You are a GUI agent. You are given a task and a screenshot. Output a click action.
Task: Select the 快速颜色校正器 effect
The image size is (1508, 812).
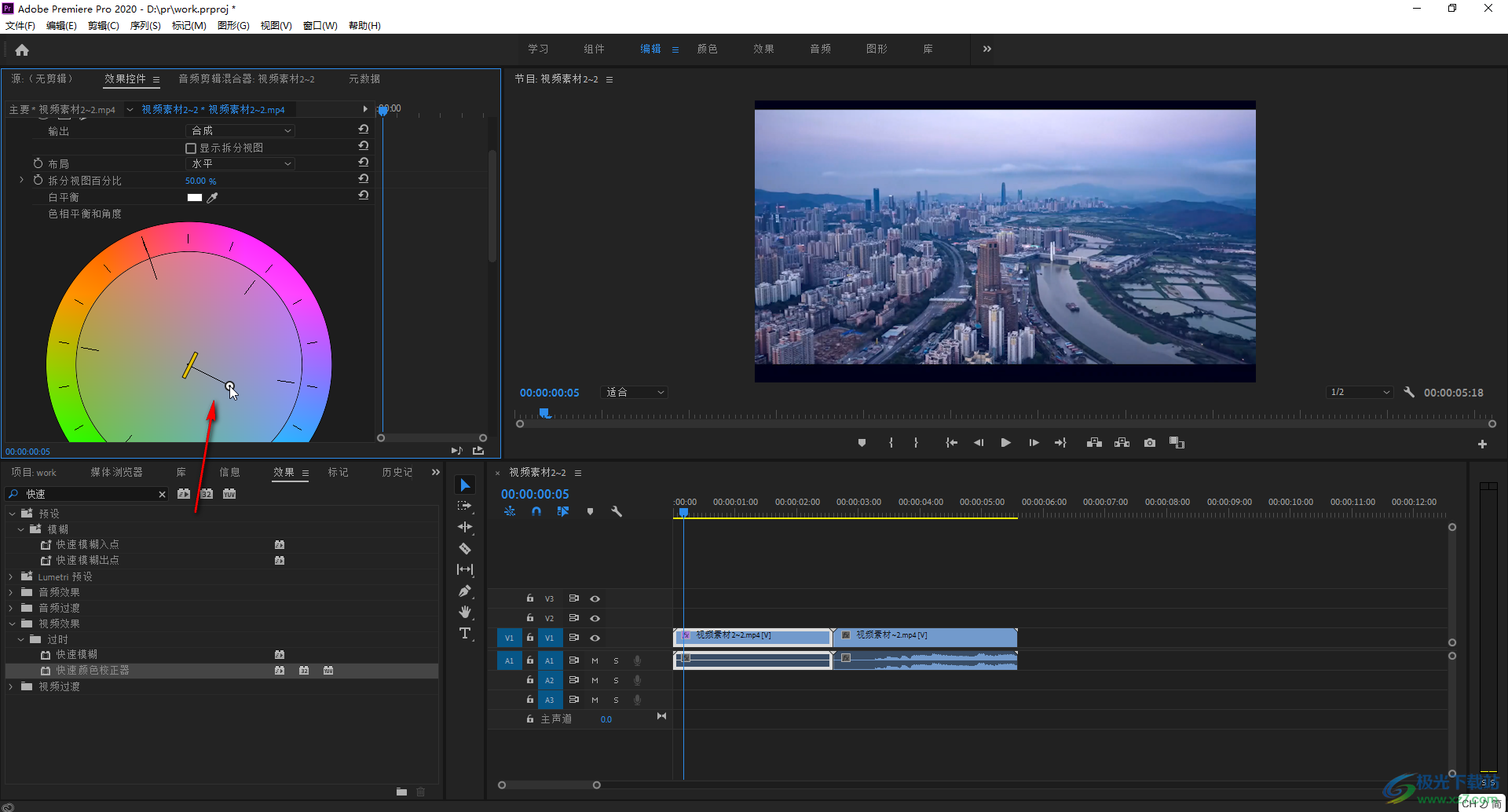92,670
